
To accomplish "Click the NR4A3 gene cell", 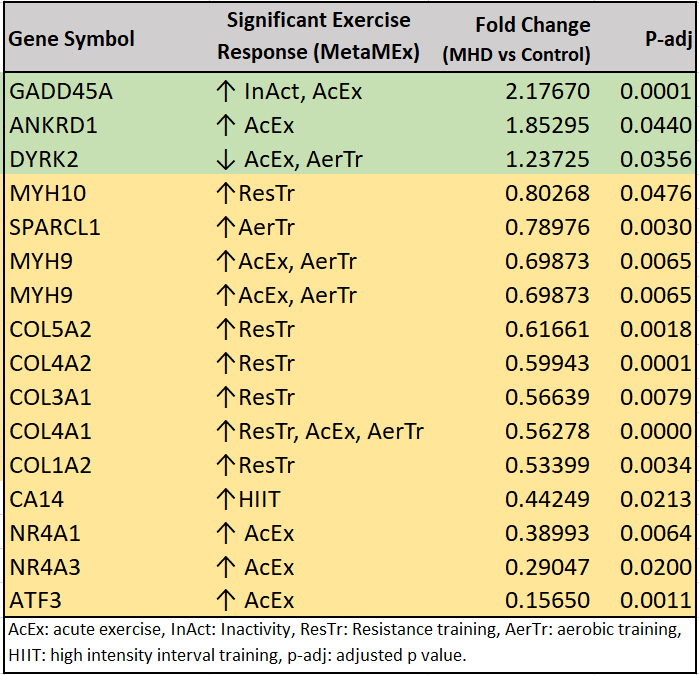I will (44, 568).
